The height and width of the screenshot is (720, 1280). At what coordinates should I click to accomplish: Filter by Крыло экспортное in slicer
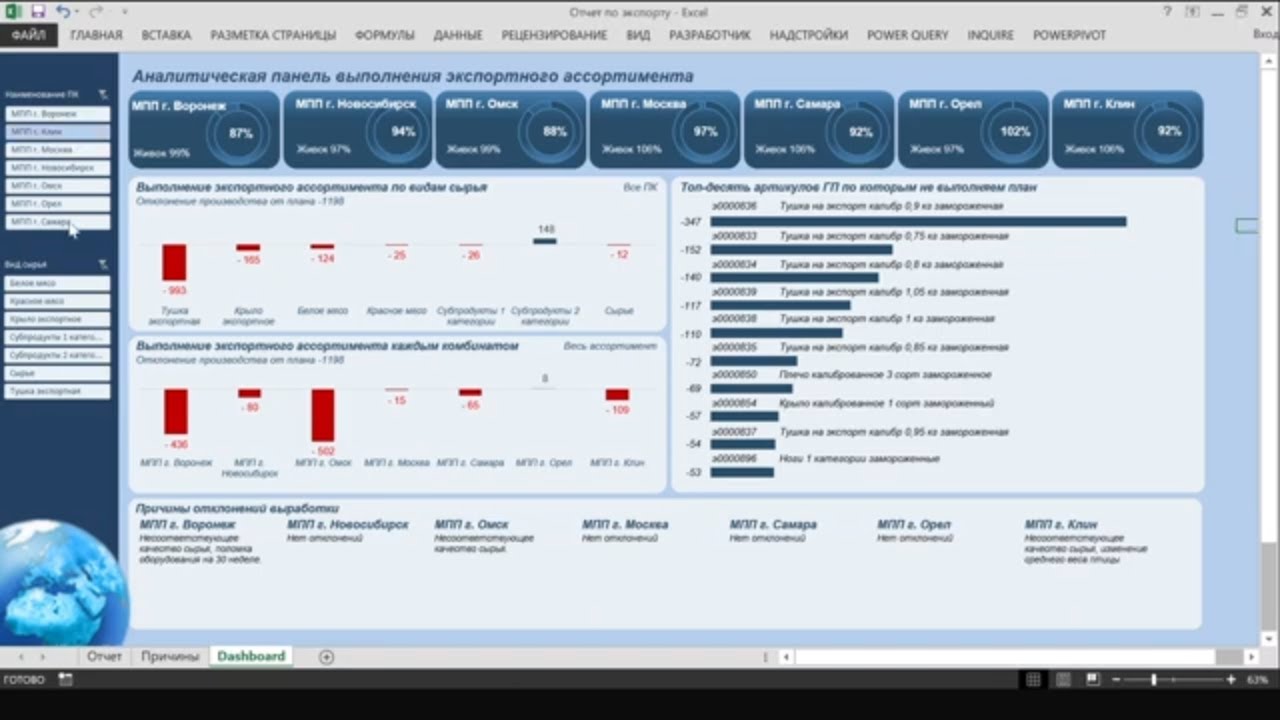pyautogui.click(x=57, y=319)
